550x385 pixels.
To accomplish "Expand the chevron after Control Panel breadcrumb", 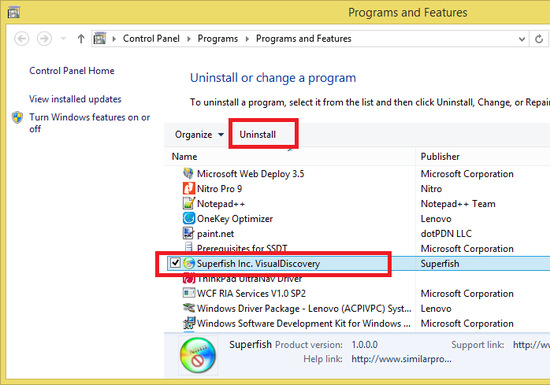I will point(189,39).
